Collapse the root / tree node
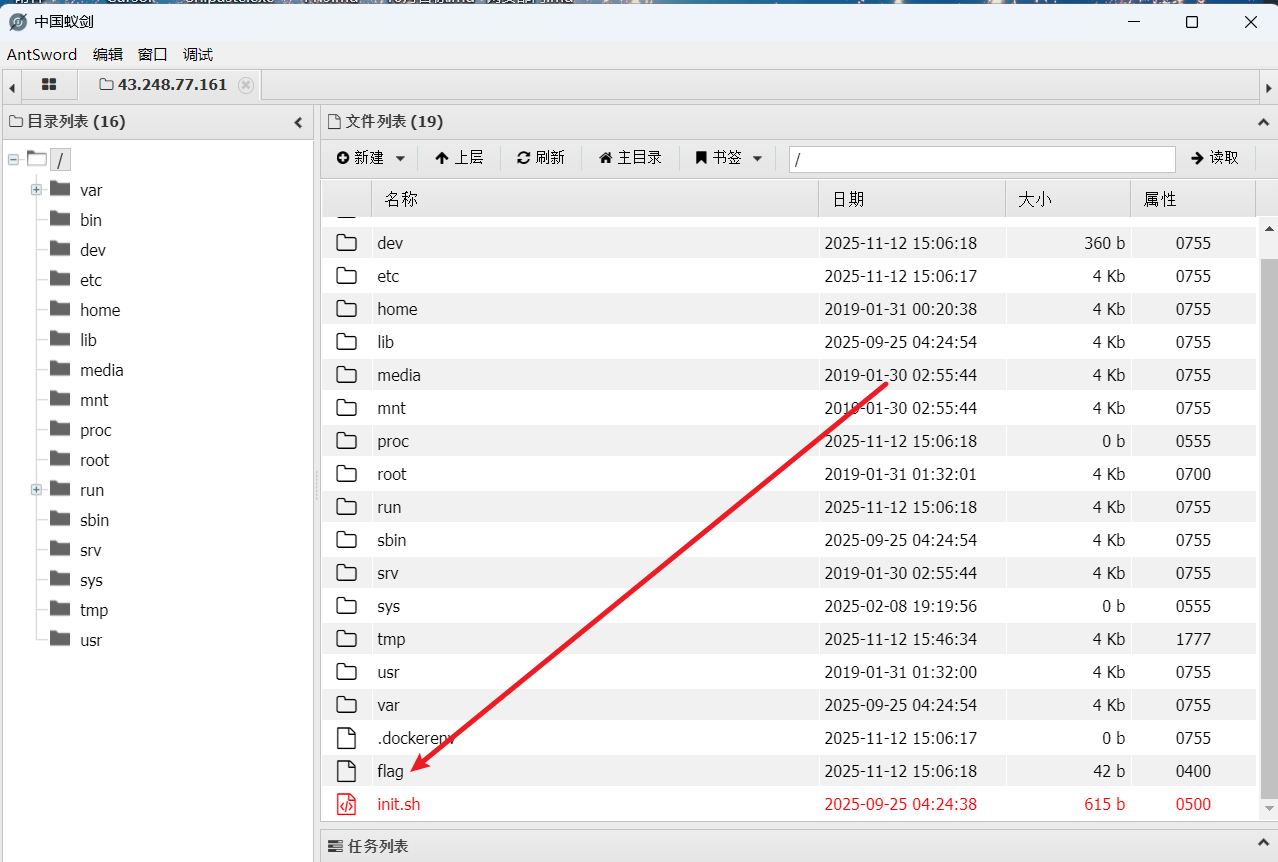This screenshot has height=862, width=1278. coord(13,159)
